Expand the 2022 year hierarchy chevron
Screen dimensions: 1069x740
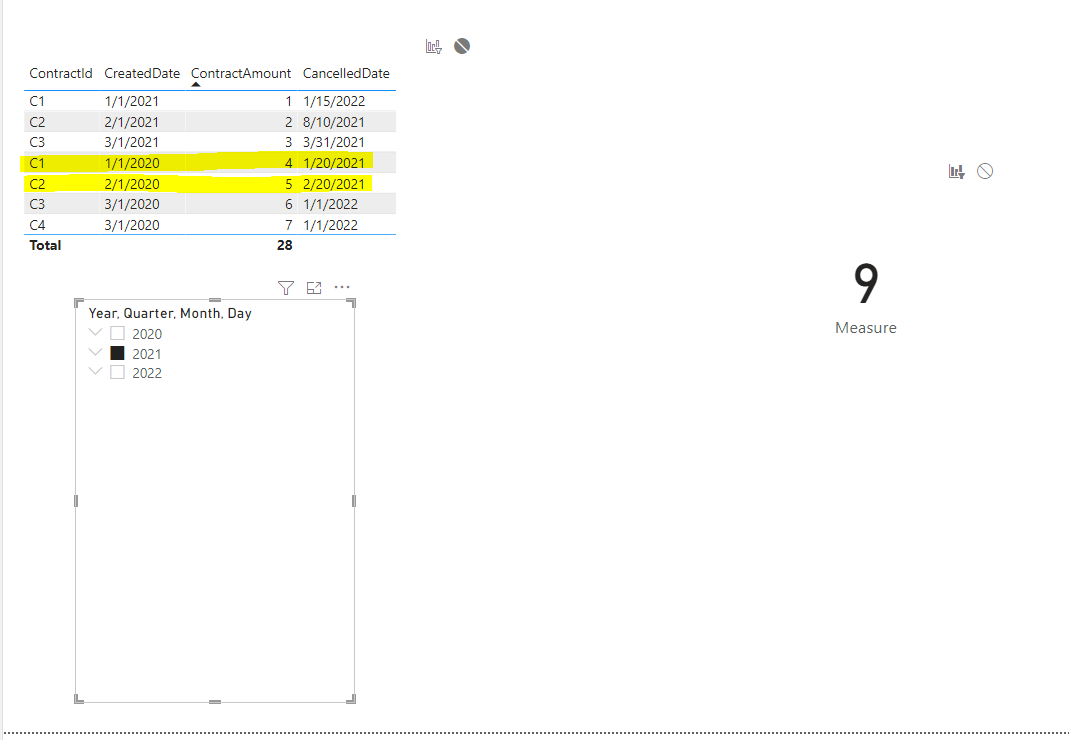(95, 372)
